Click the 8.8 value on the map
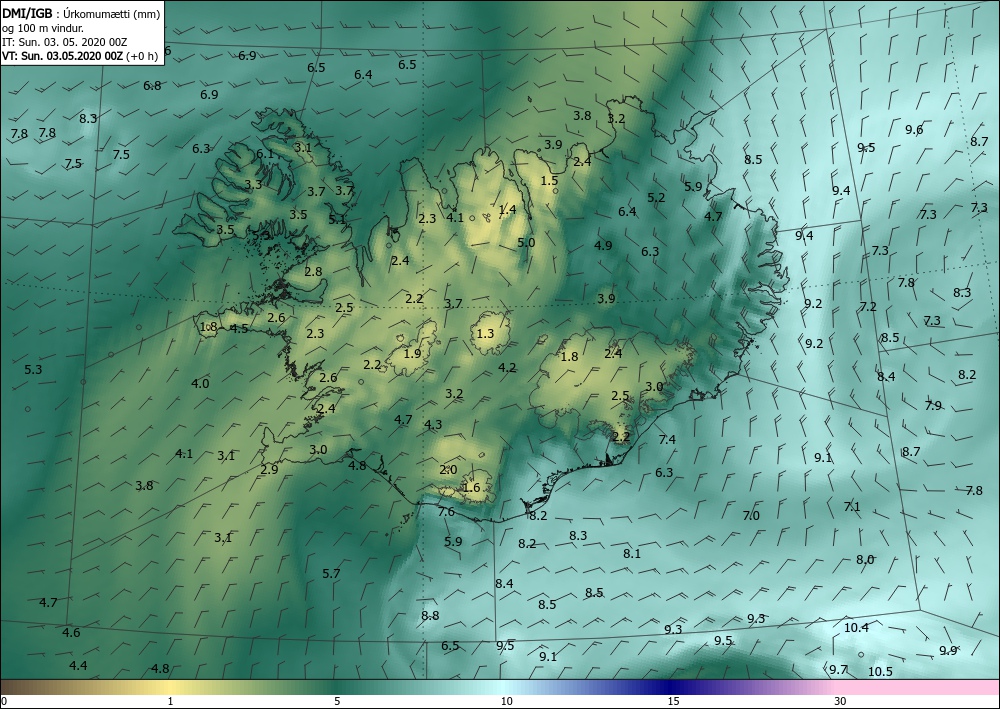 [x=430, y=616]
